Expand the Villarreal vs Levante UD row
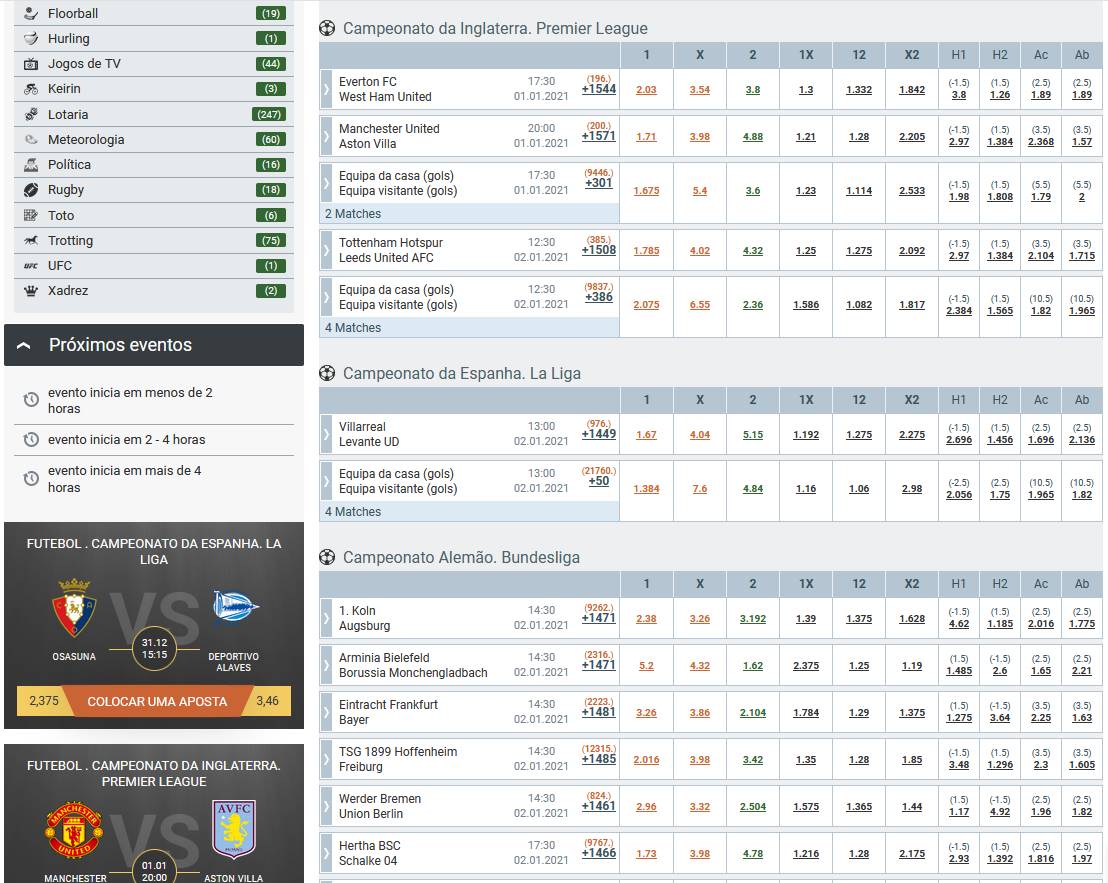 pyautogui.click(x=326, y=434)
